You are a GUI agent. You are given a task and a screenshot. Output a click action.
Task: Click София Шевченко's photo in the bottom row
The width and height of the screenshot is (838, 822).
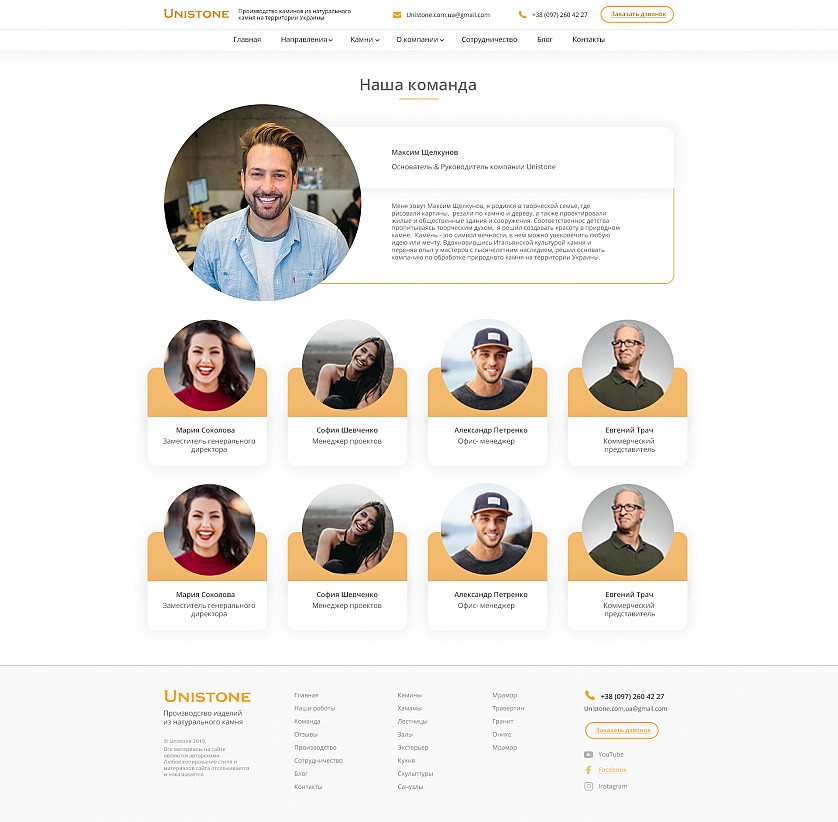[347, 530]
